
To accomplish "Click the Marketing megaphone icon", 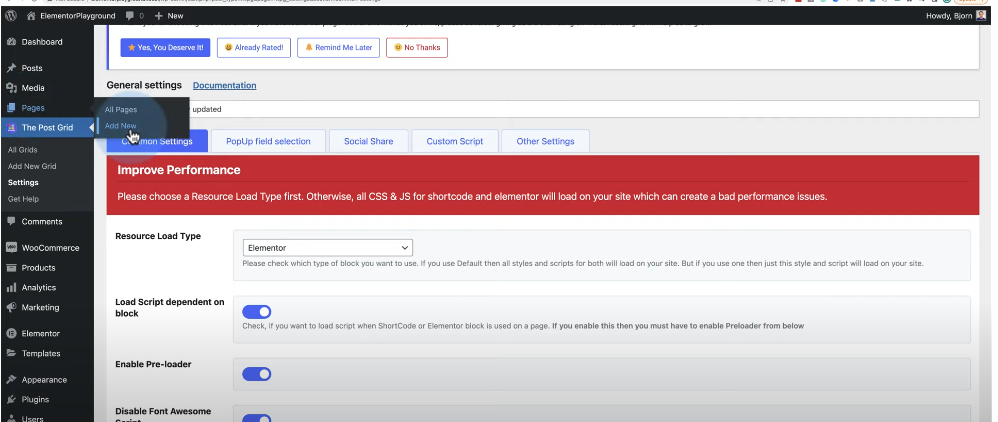I will [x=11, y=307].
